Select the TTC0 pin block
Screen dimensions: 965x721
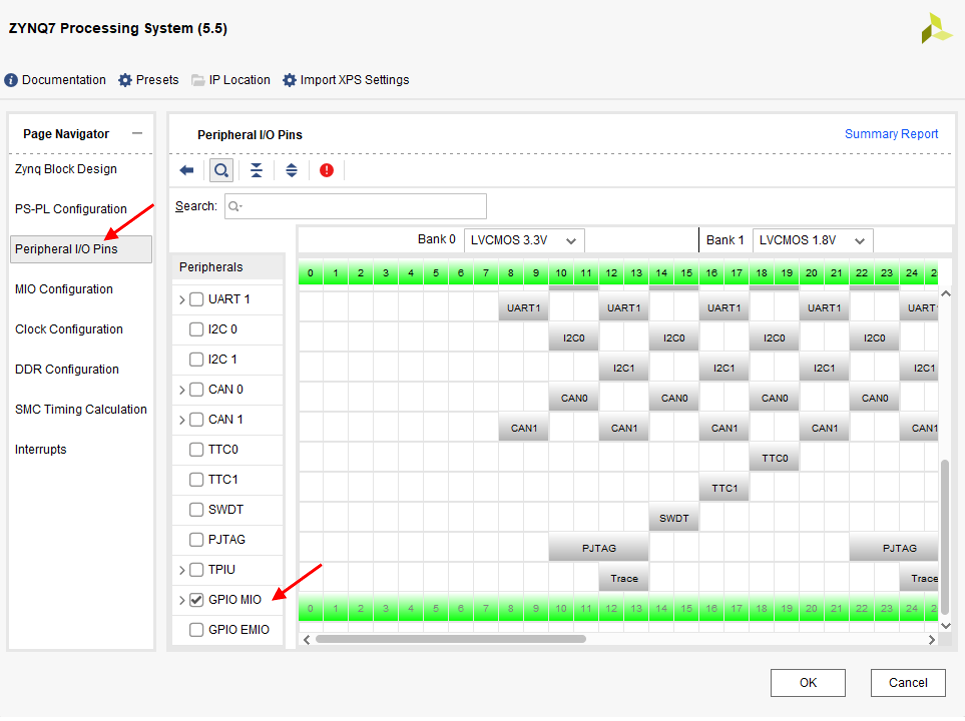click(774, 458)
